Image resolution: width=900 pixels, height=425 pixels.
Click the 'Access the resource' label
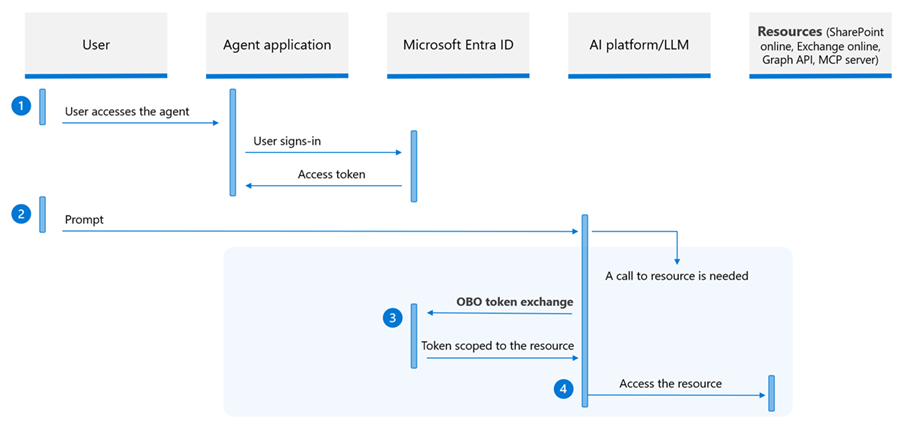[x=670, y=383]
